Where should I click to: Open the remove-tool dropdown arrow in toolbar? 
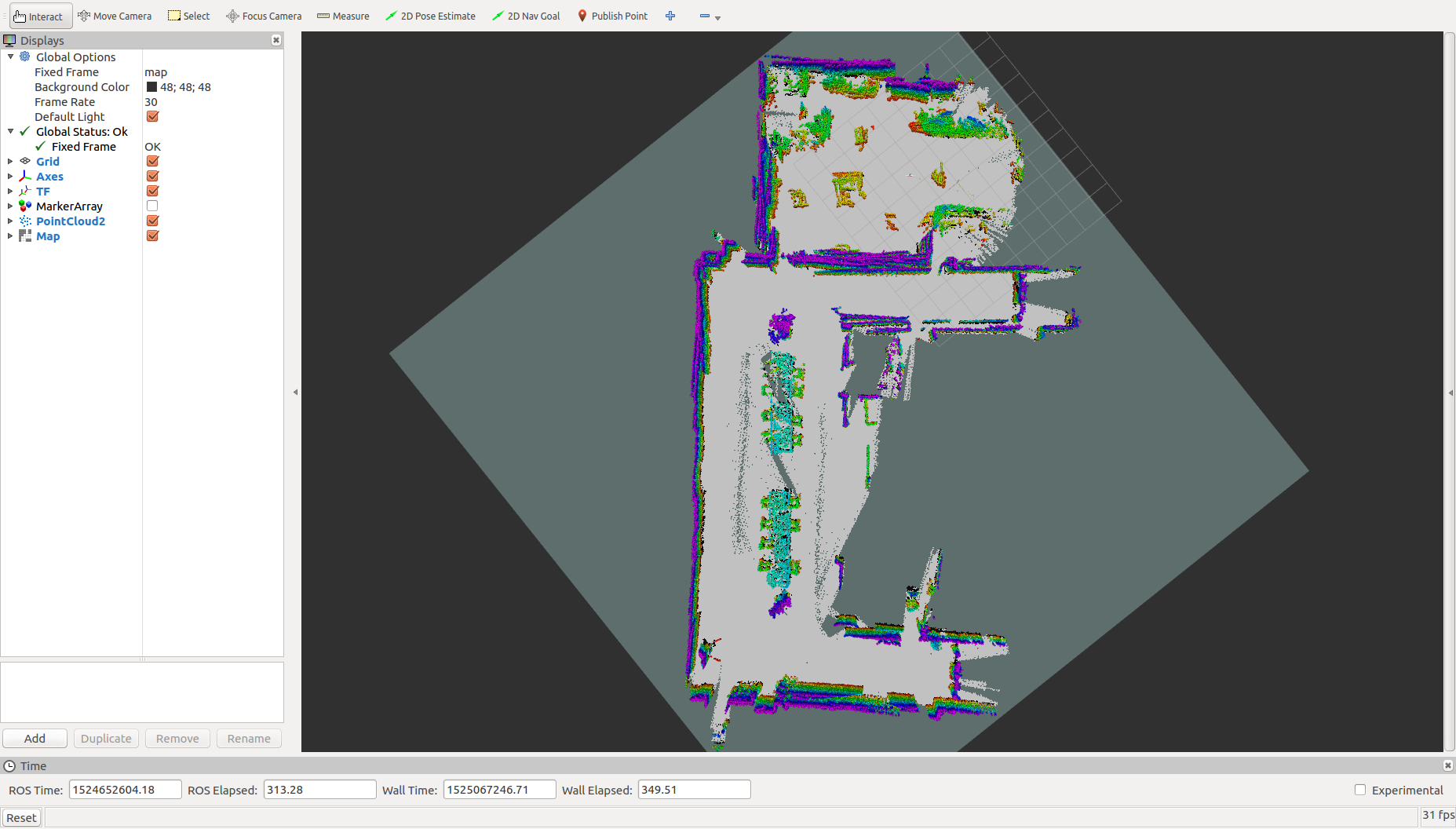point(717,17)
